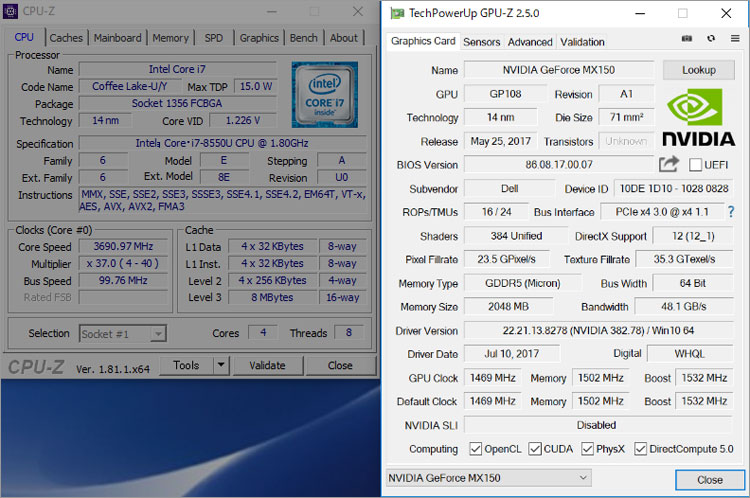Click Package value Socket 1356 FCBGA
750x498 pixels.
click(177, 103)
